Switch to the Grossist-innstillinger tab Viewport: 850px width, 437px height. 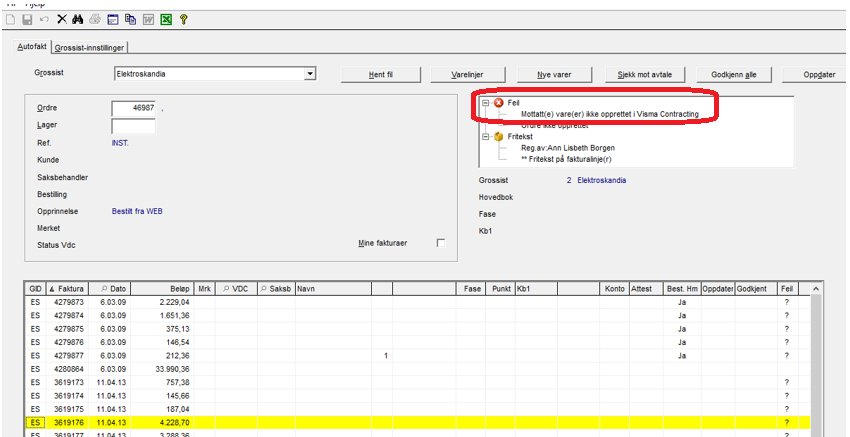coord(89,48)
